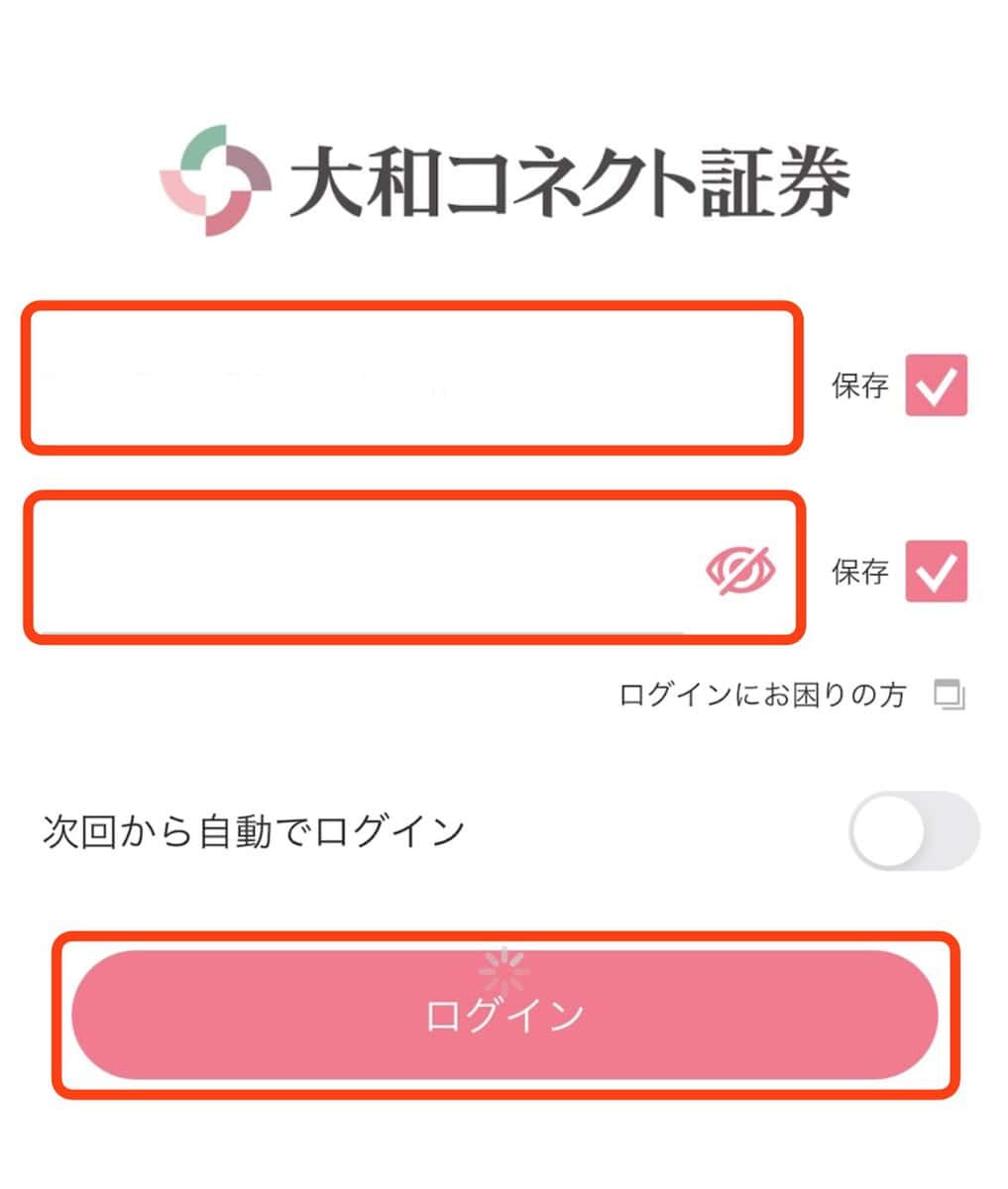Click the Daiwa Connect logo emblem
The width and height of the screenshot is (1008, 1189).
[215, 180]
